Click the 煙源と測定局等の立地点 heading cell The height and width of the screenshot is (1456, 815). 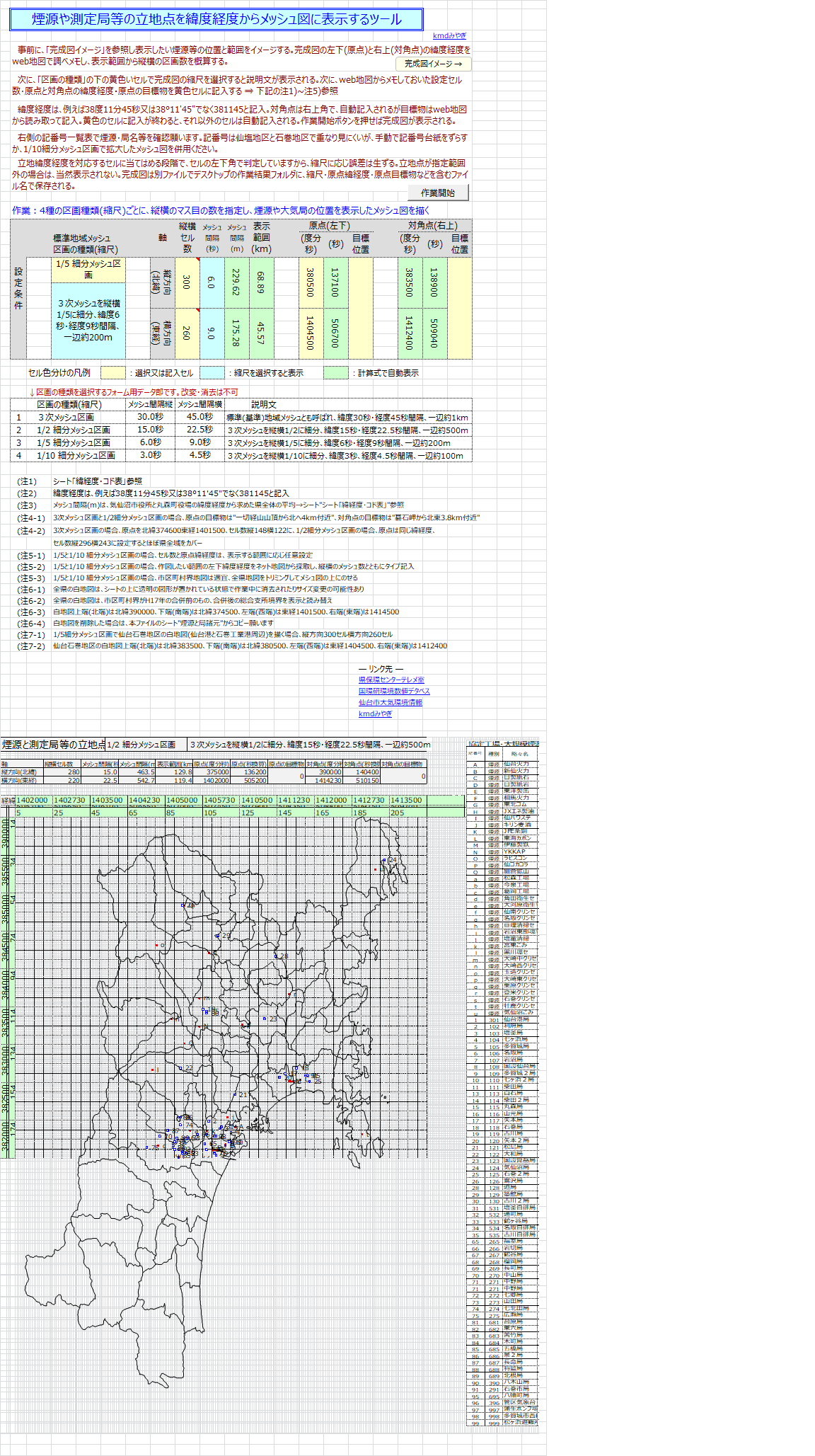[52, 745]
